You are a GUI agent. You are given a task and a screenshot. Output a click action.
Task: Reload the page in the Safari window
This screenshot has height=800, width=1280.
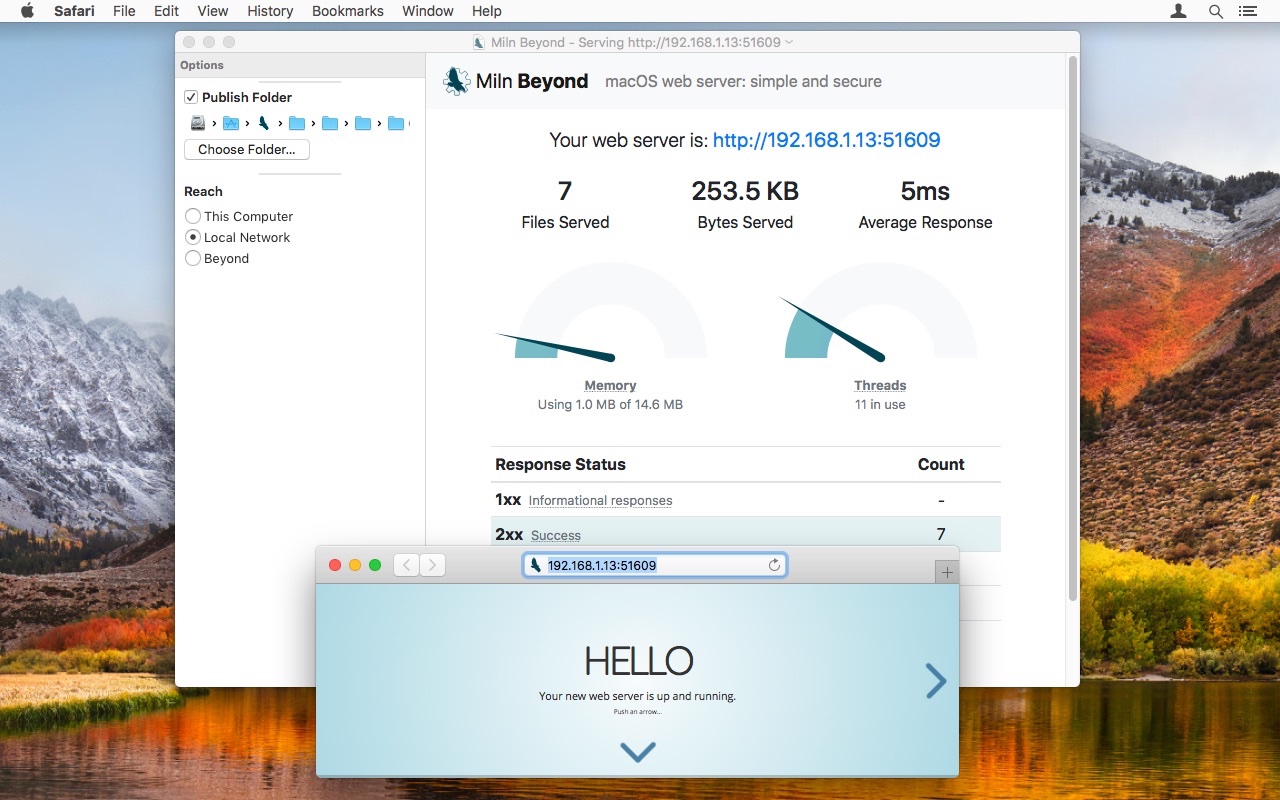point(774,565)
